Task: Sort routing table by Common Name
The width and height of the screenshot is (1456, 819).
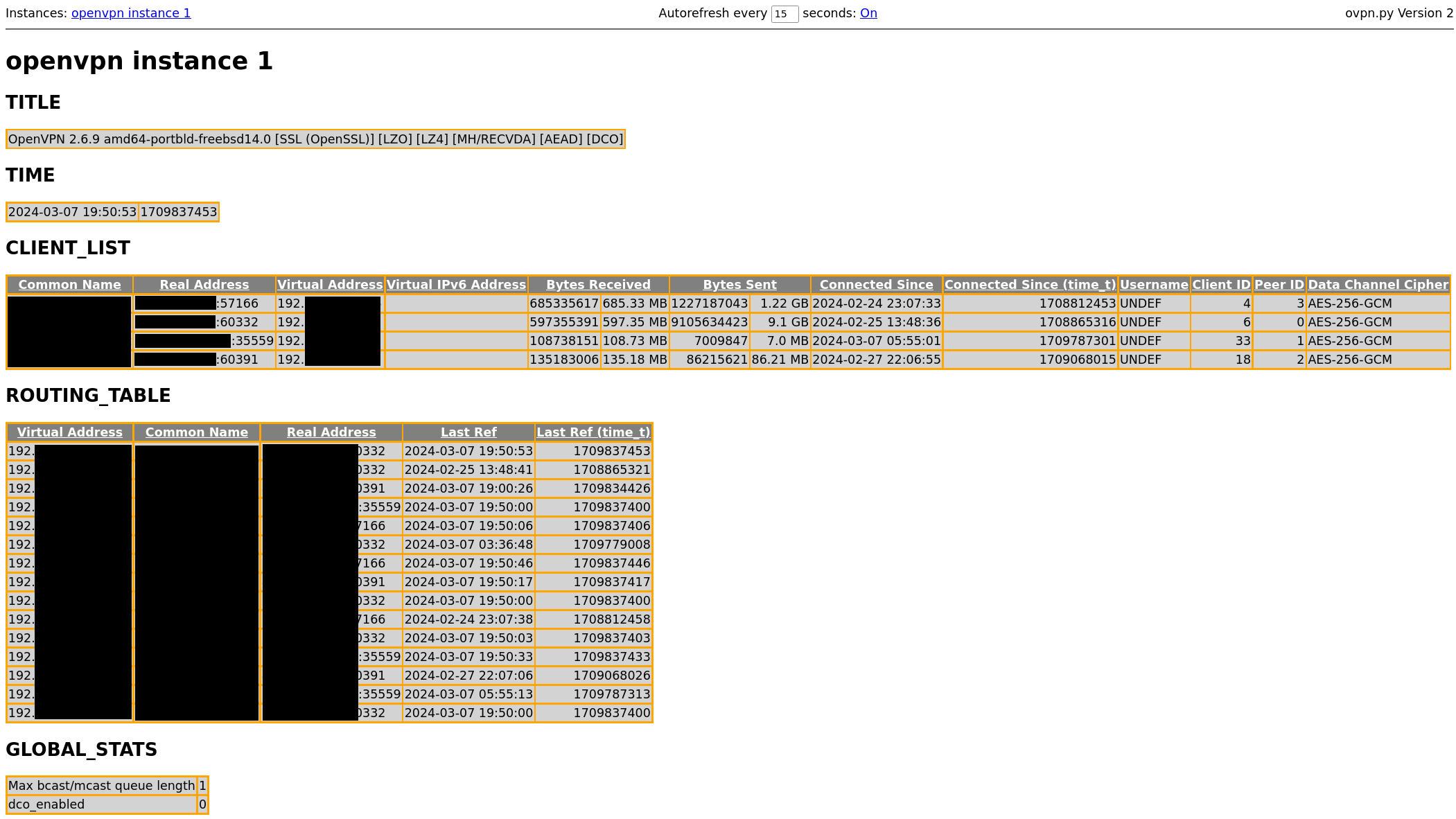Action: [x=196, y=432]
